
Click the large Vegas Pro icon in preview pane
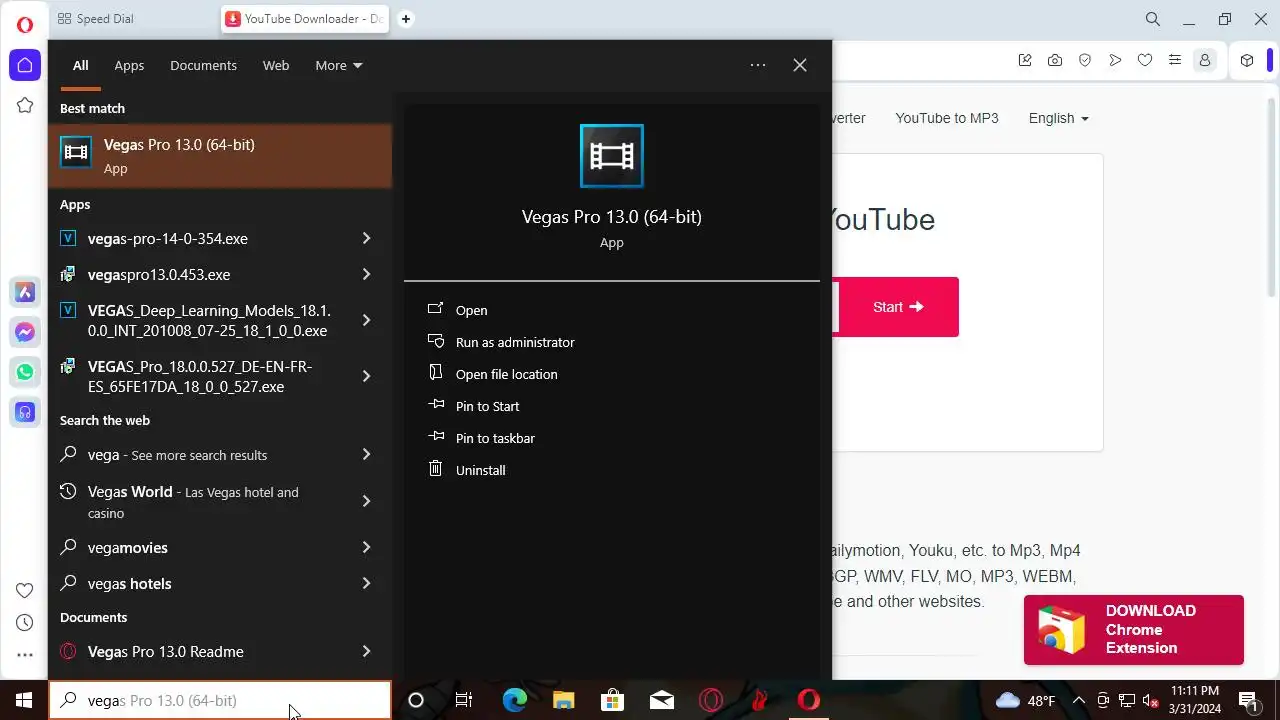612,156
